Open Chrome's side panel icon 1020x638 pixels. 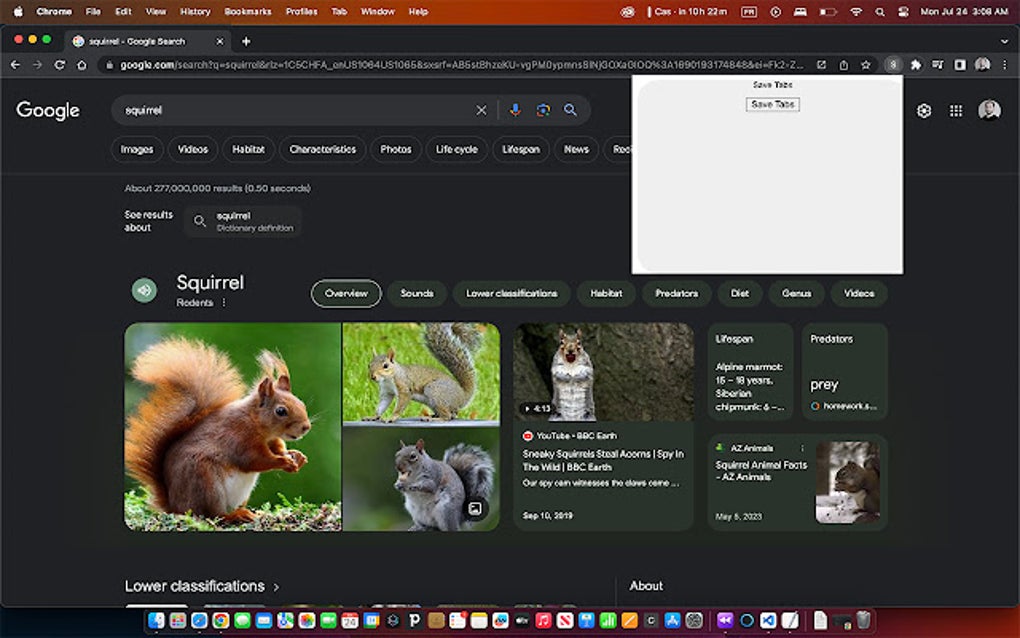click(959, 64)
